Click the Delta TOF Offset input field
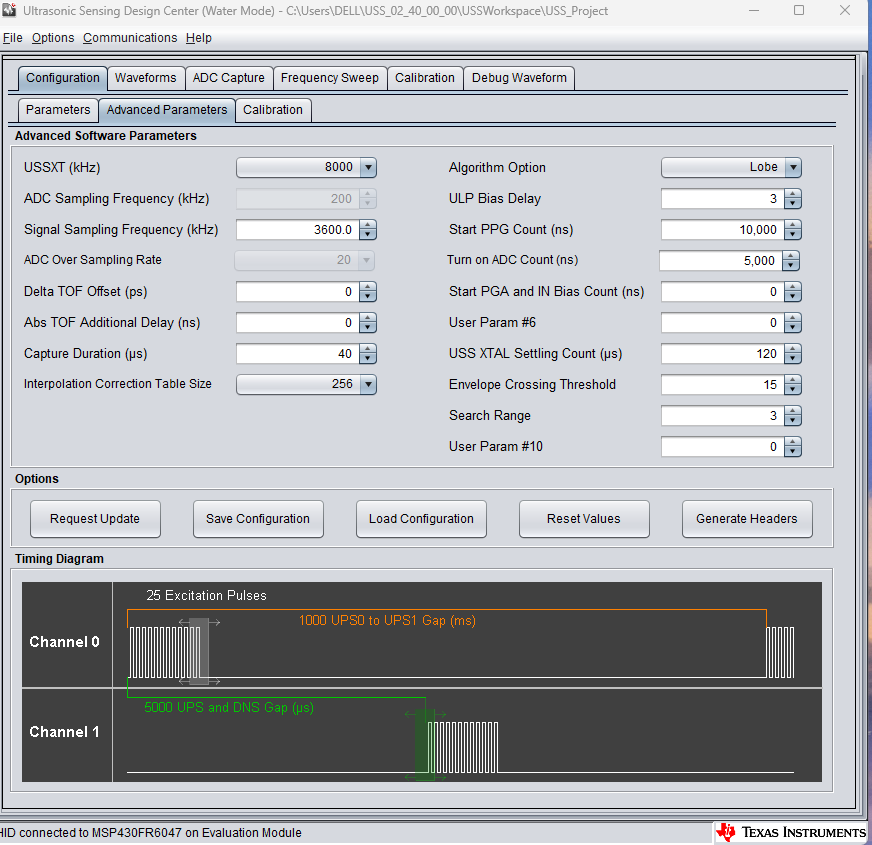 click(295, 291)
